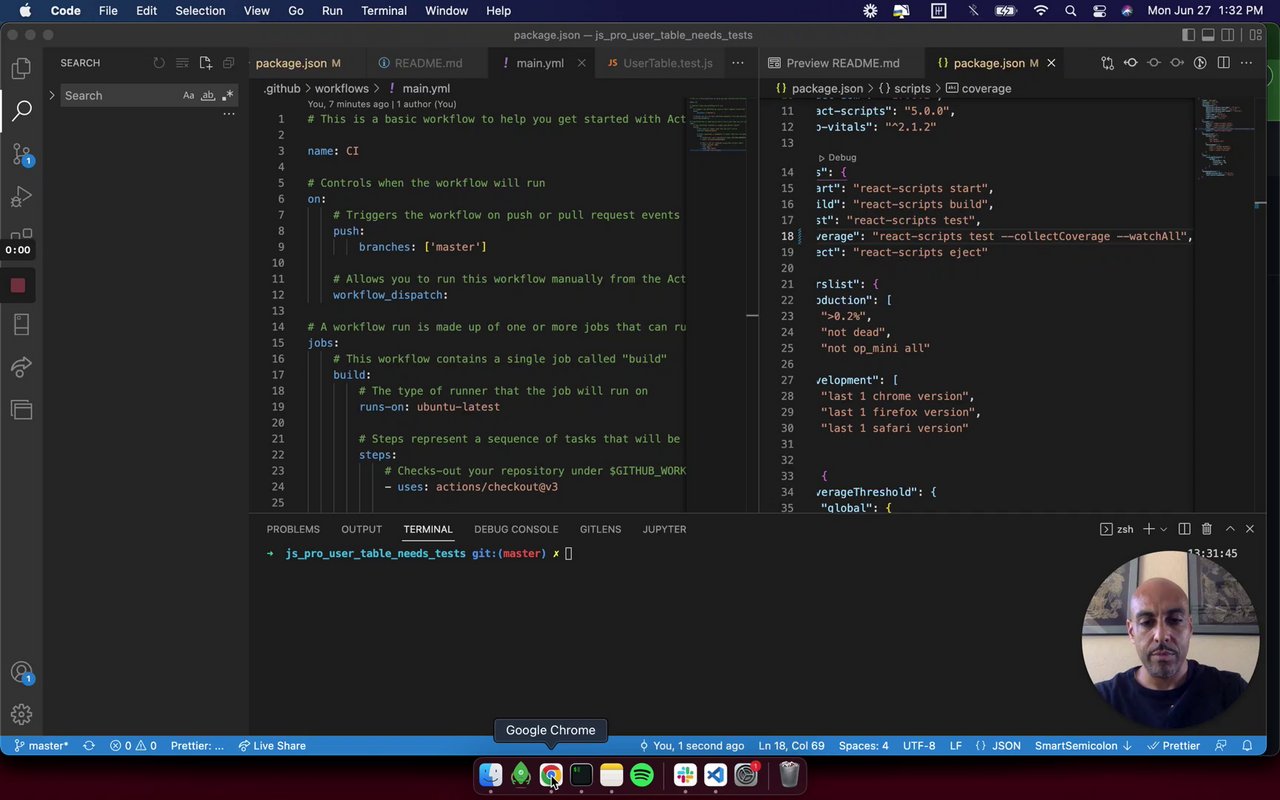Click the Open New Search Editor icon
Screen dimensions: 1280x800
205,63
